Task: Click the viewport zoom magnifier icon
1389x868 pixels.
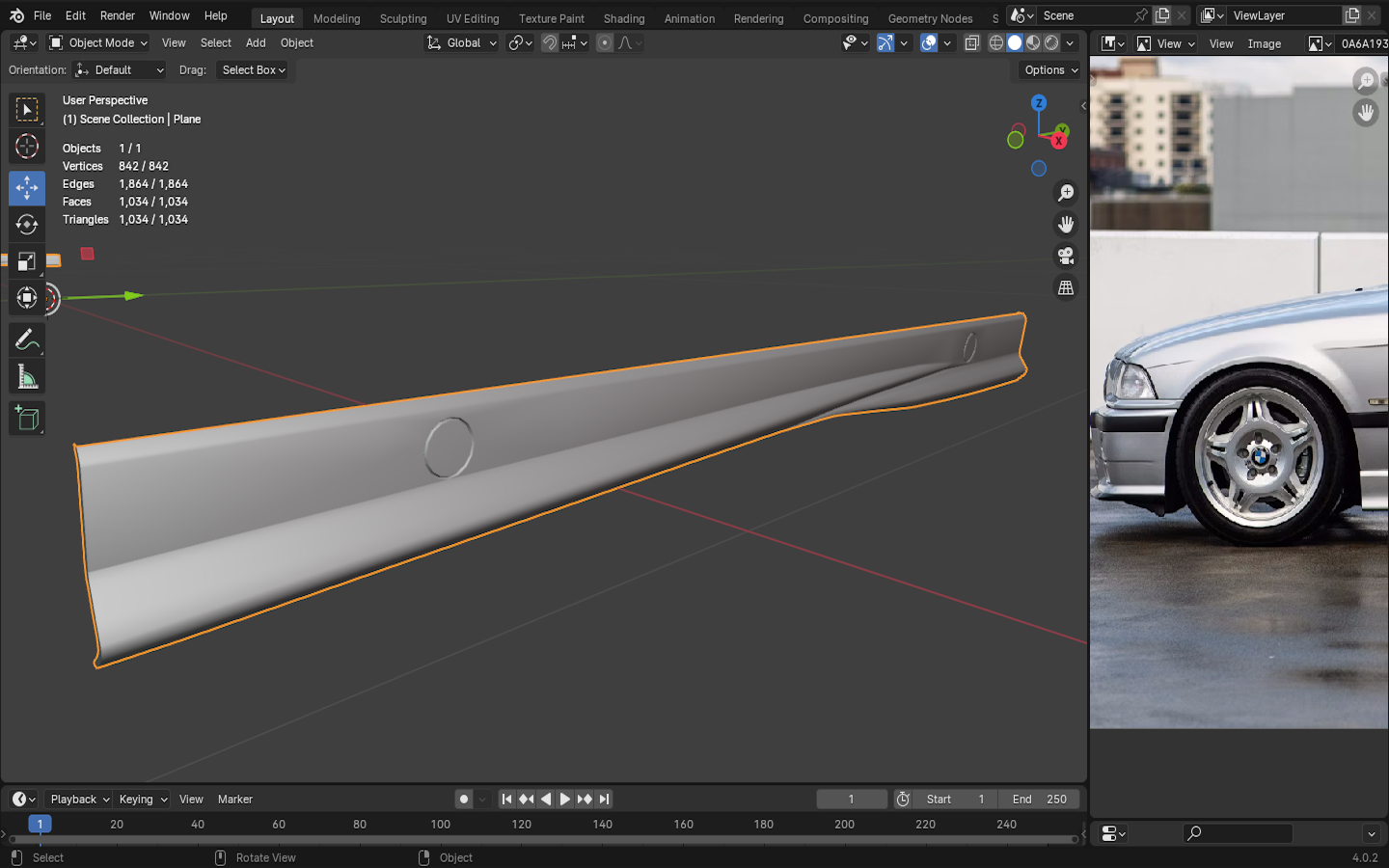Action: 1066,193
